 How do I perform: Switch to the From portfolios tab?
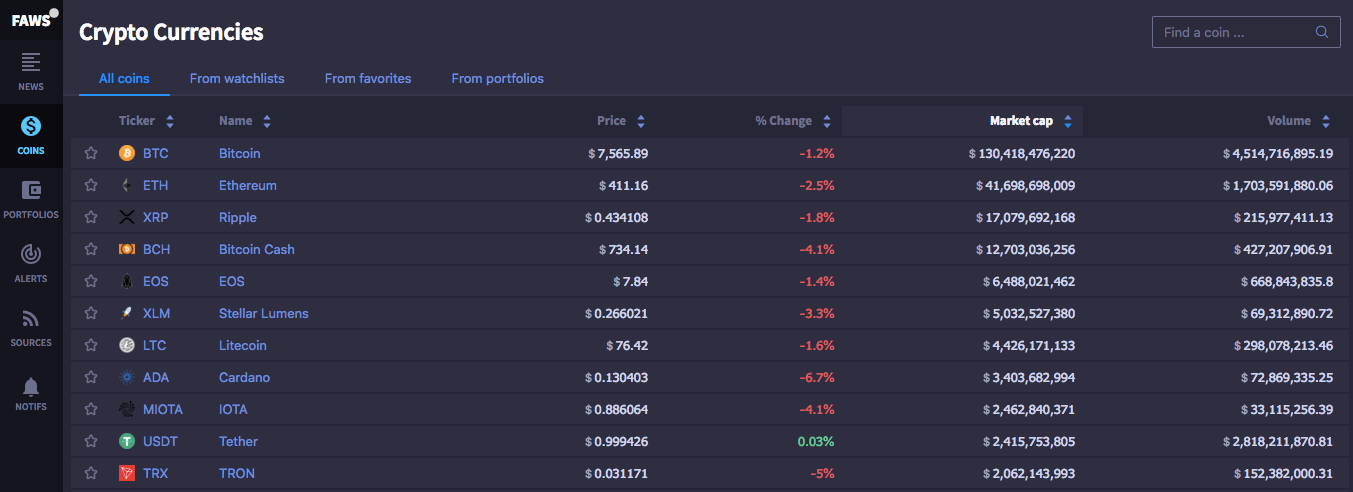click(x=498, y=78)
